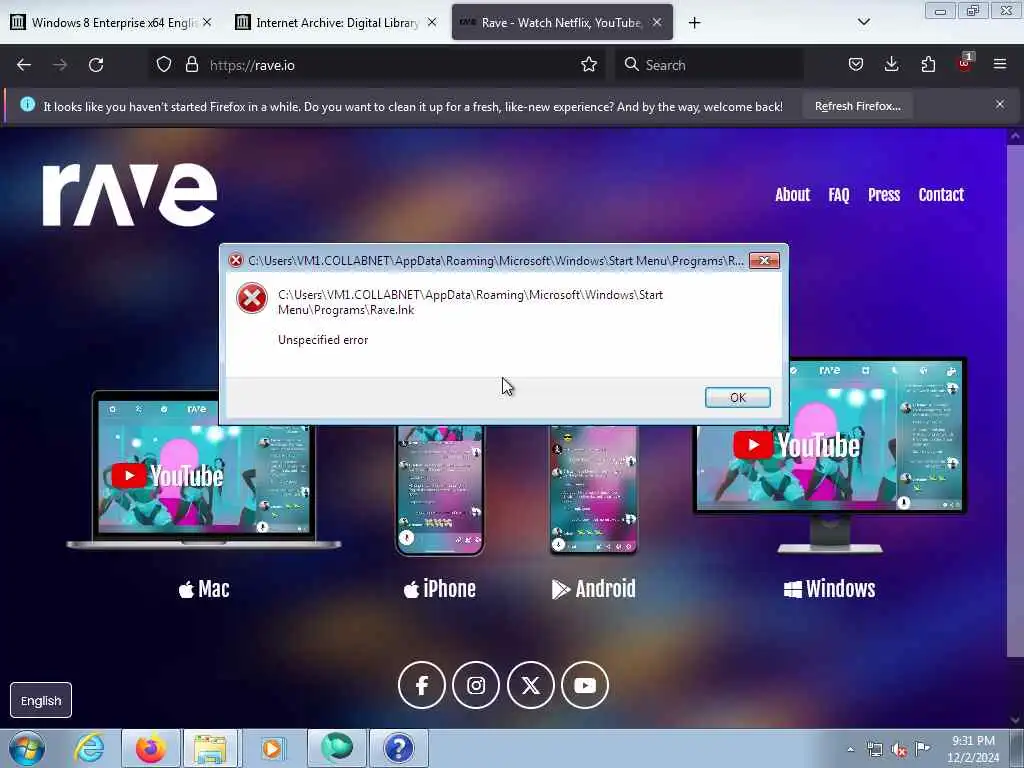Open Windows Explorer from taskbar
The height and width of the screenshot is (768, 1024).
pyautogui.click(x=210, y=748)
